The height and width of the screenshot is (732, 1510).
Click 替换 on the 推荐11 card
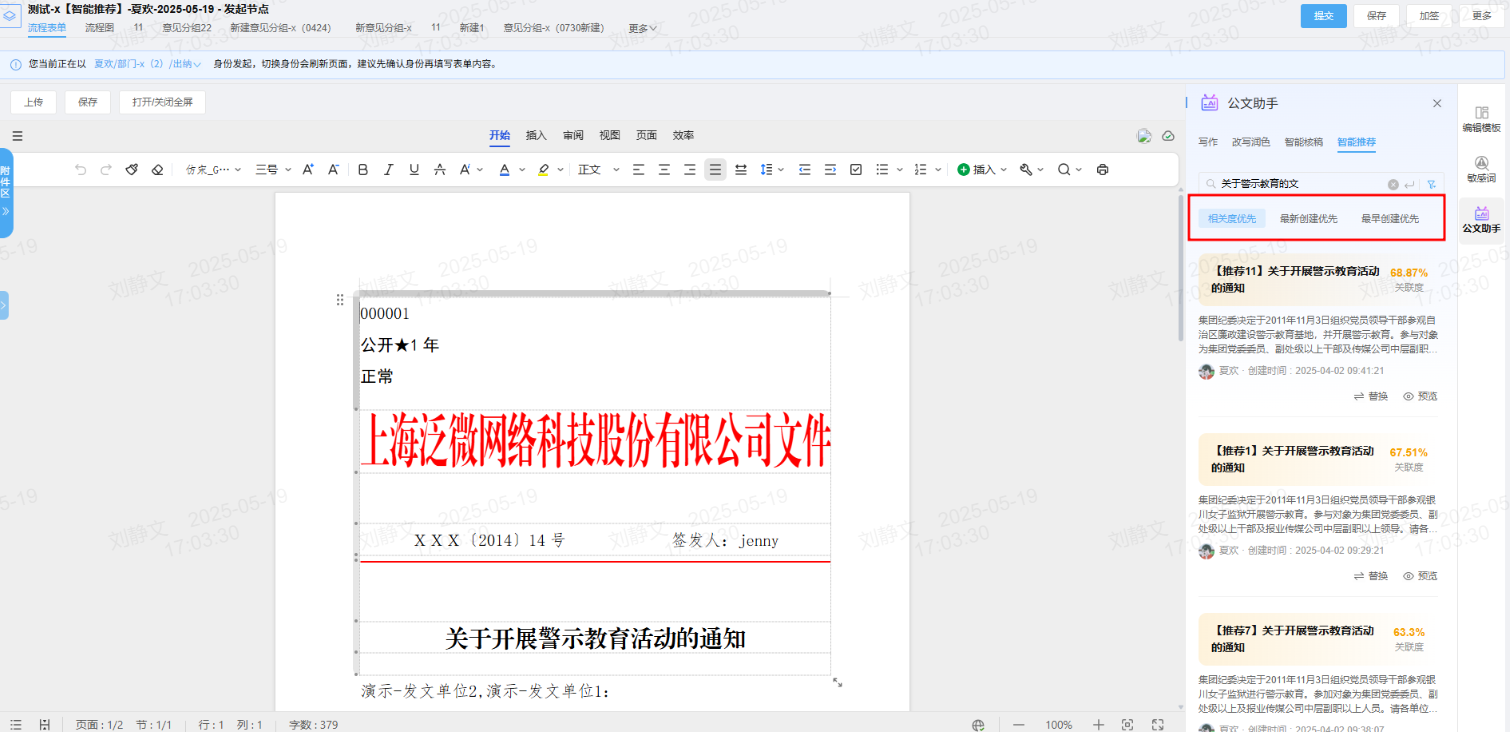click(x=1371, y=396)
